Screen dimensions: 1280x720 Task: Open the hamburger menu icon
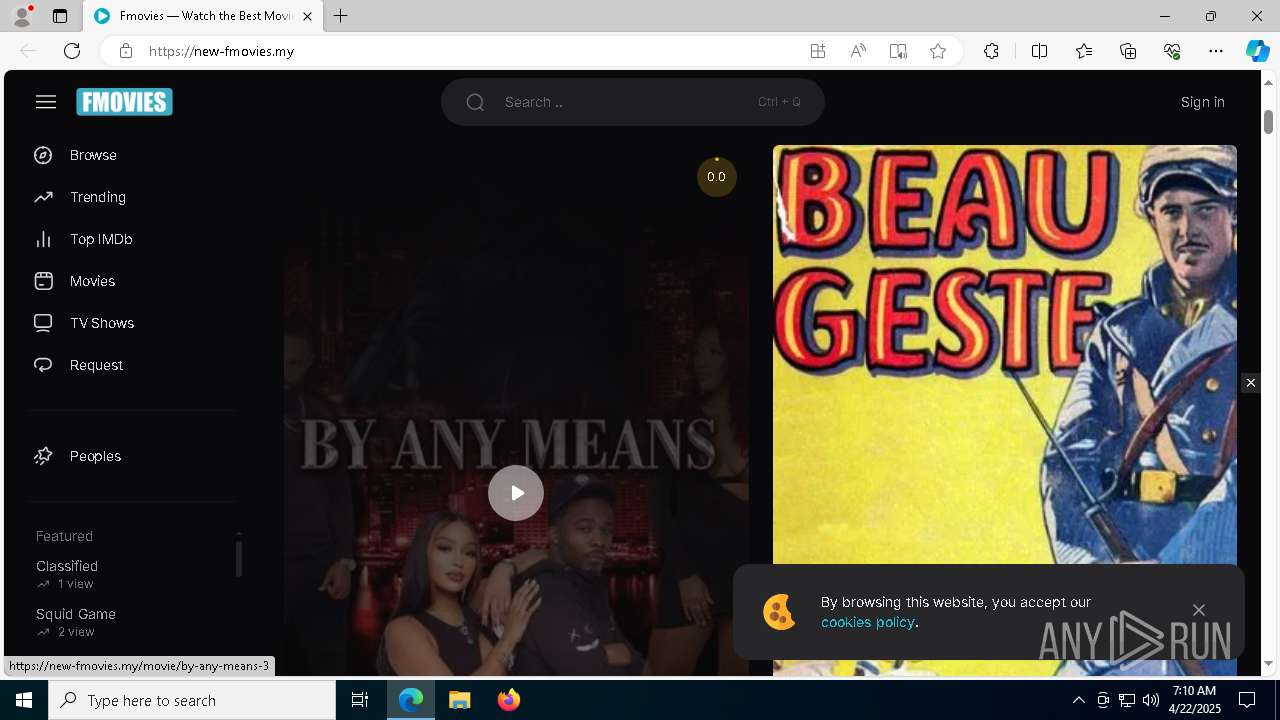[x=46, y=102]
